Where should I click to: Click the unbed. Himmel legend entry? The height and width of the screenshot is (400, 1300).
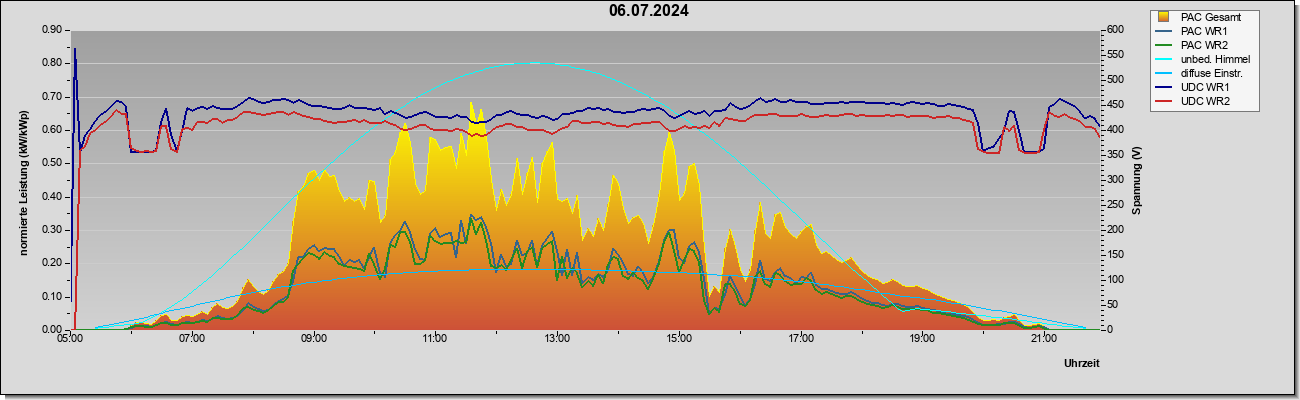coord(1204,59)
